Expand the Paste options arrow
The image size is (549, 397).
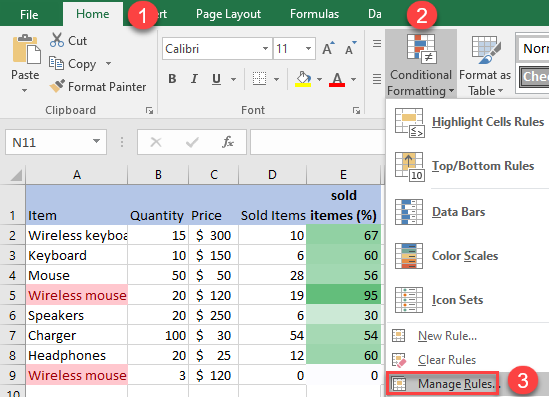point(24,90)
